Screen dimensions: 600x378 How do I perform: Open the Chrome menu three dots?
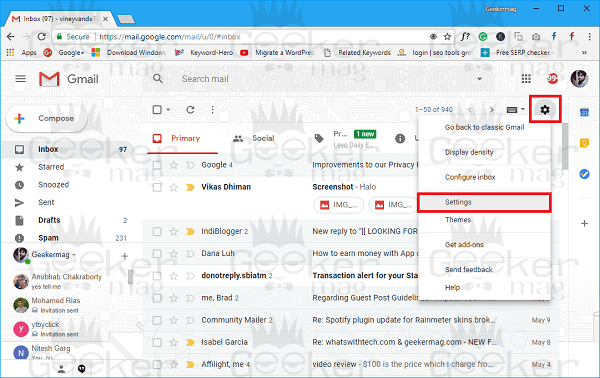589,37
